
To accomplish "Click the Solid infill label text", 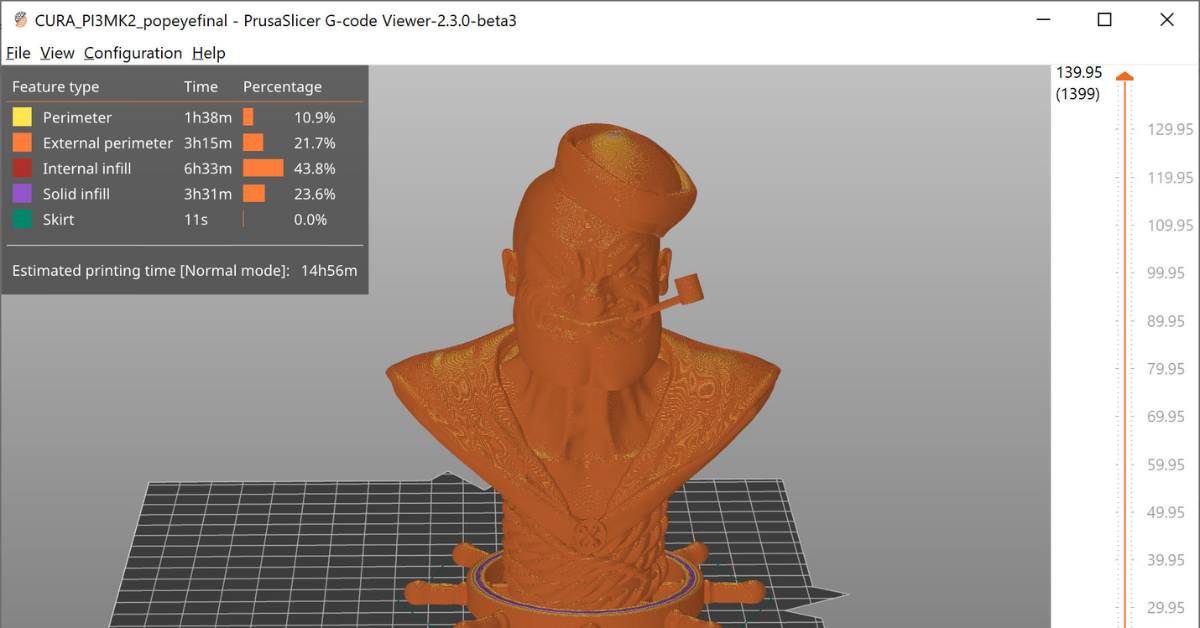I will pyautogui.click(x=76, y=194).
